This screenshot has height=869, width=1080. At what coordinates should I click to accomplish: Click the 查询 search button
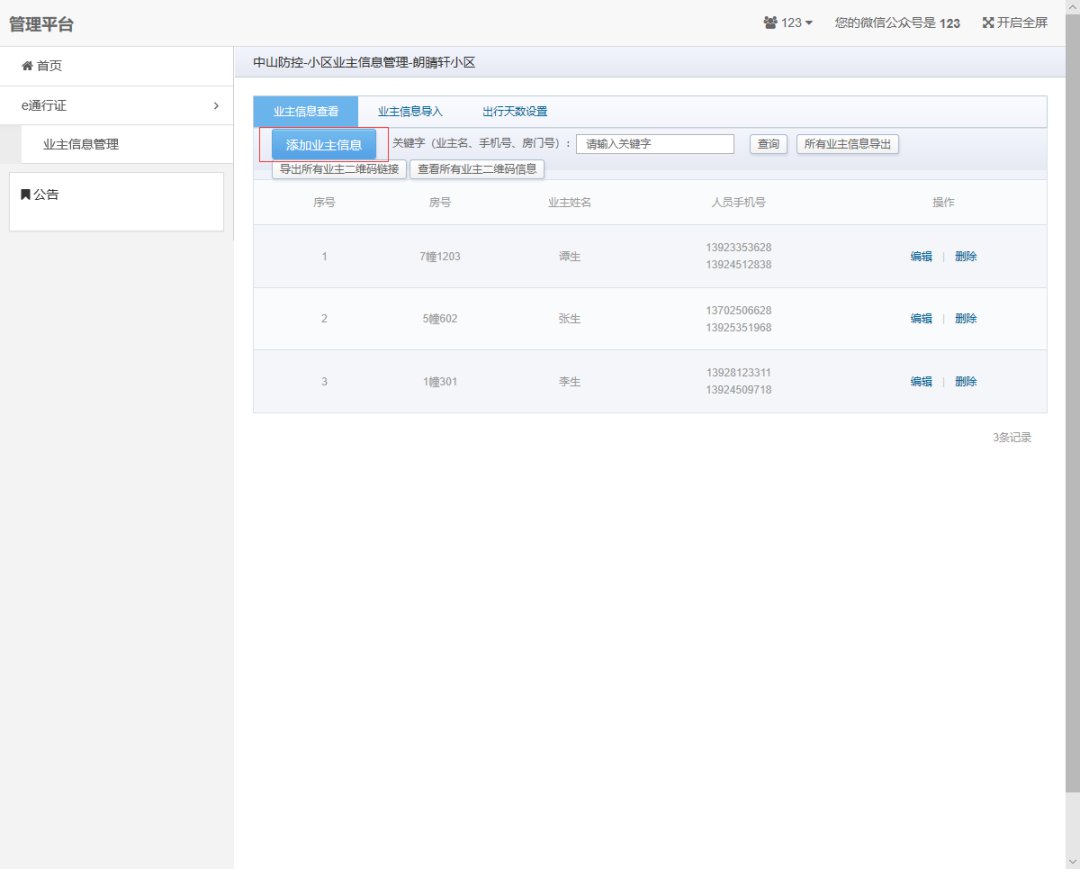[768, 144]
